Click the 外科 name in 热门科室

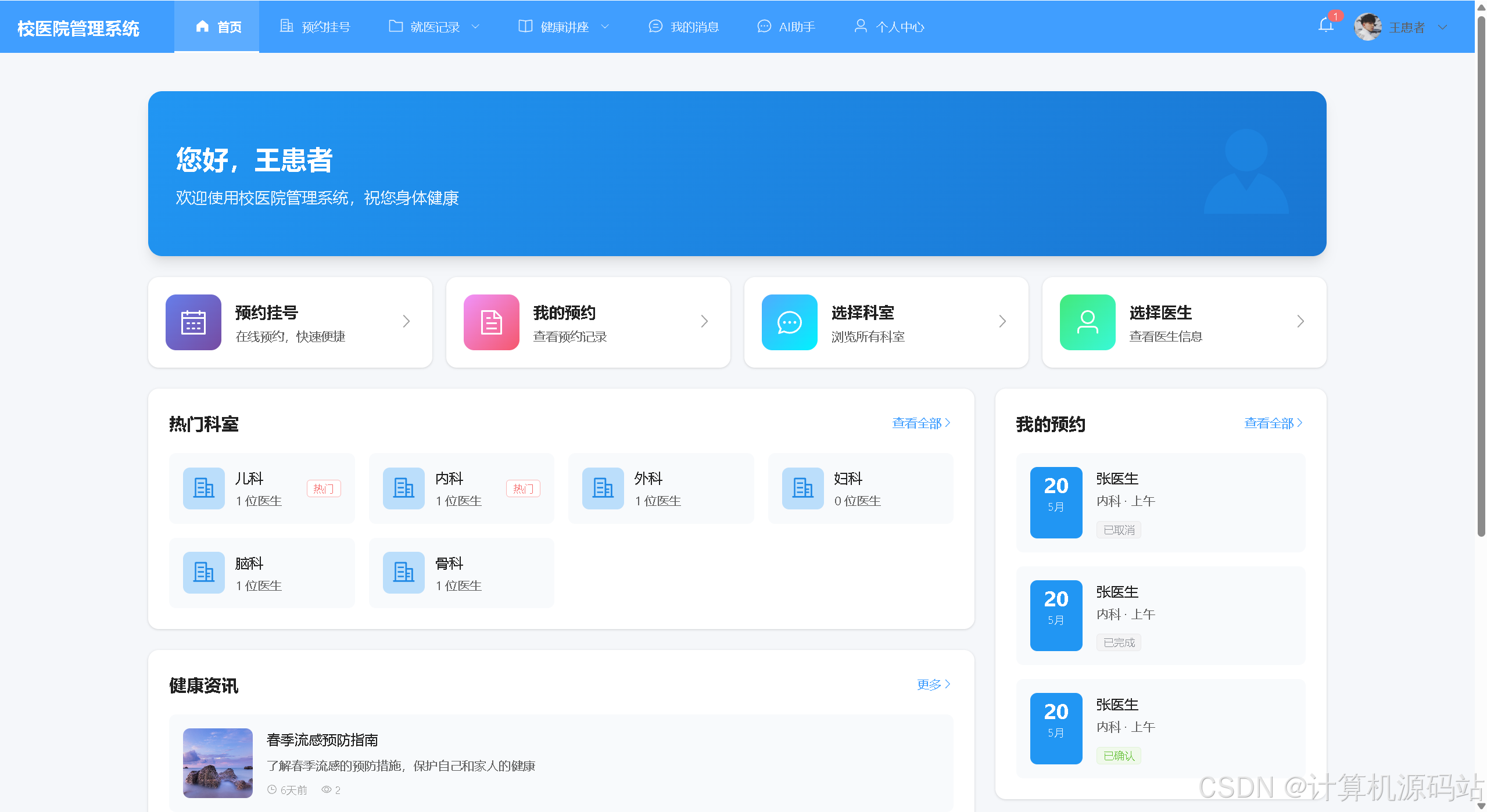point(648,479)
